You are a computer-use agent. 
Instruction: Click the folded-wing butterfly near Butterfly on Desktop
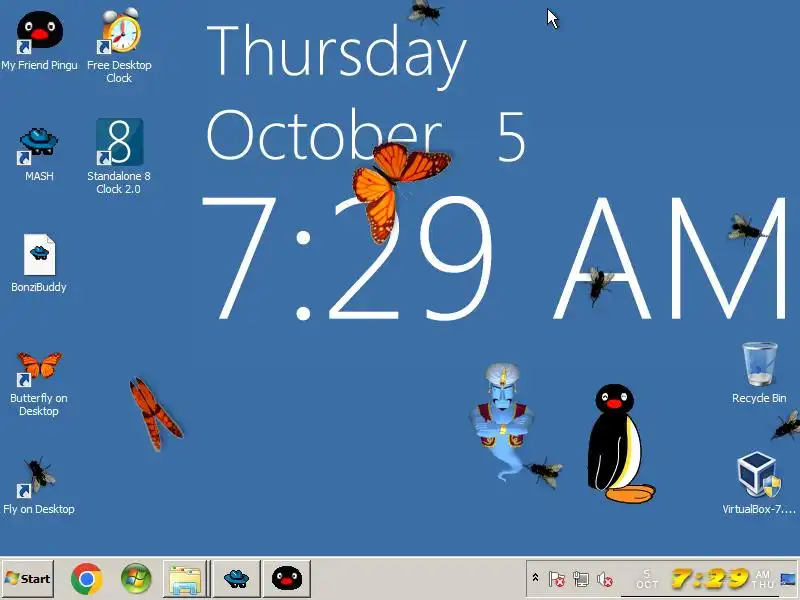click(156, 414)
